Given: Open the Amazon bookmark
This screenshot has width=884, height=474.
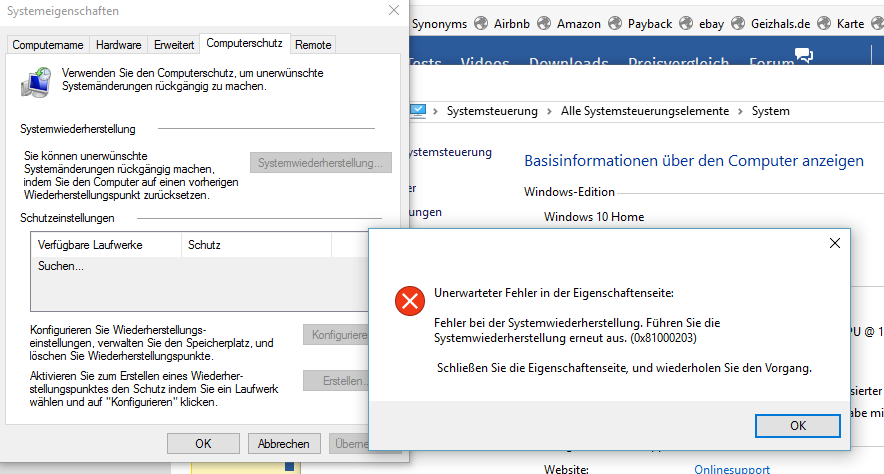Looking at the screenshot, I should 578,24.
